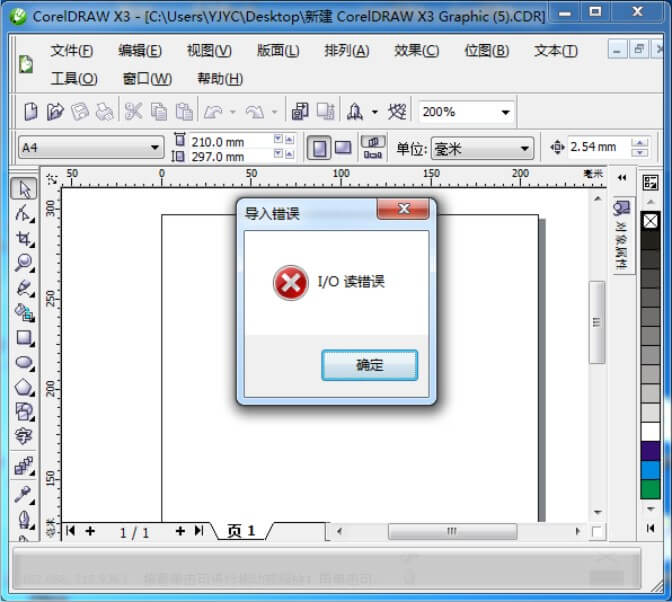Click the 297.0 mm page height field
The height and width of the screenshot is (602, 672).
click(230, 156)
